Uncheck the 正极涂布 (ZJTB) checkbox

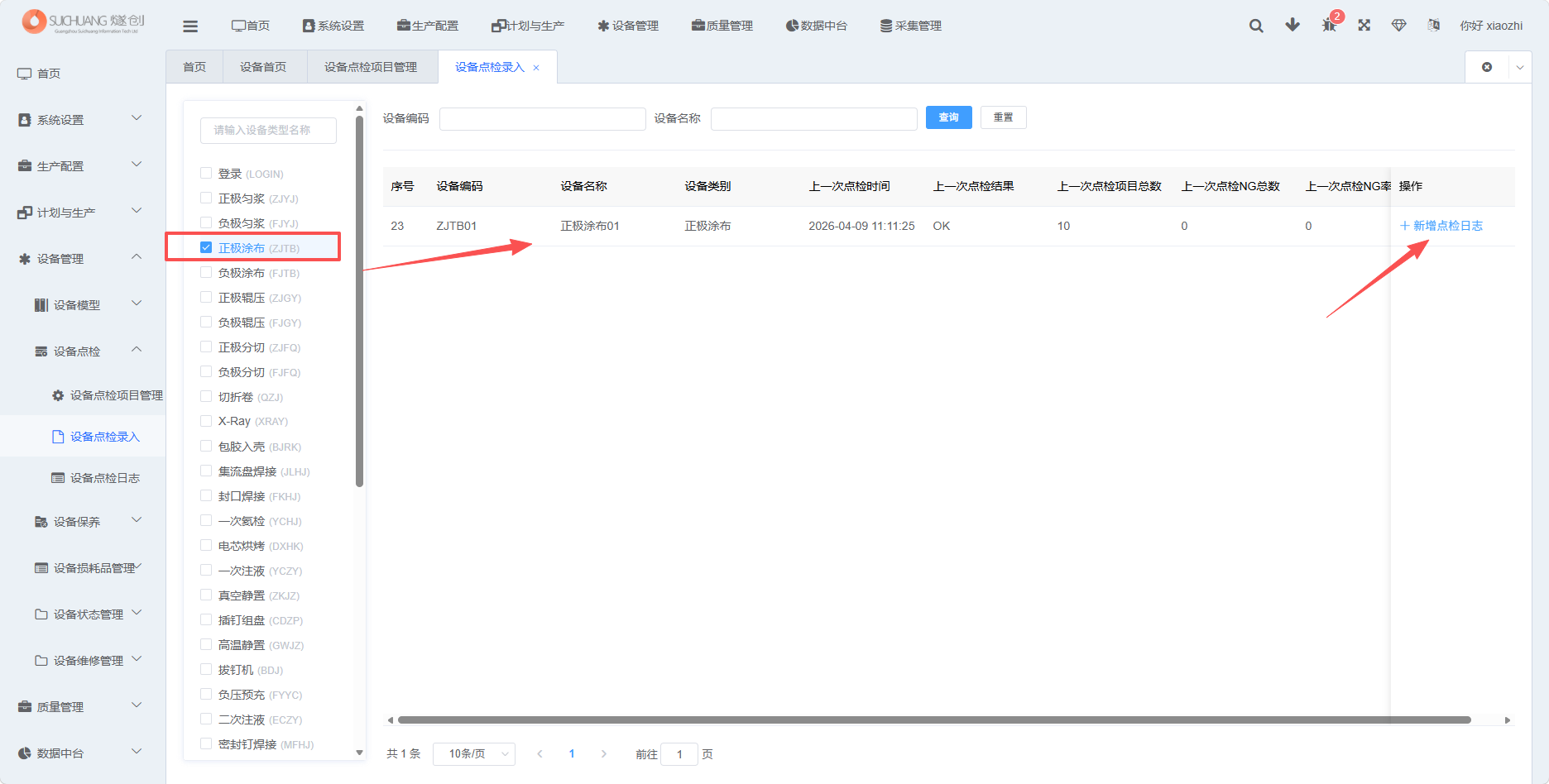(206, 247)
